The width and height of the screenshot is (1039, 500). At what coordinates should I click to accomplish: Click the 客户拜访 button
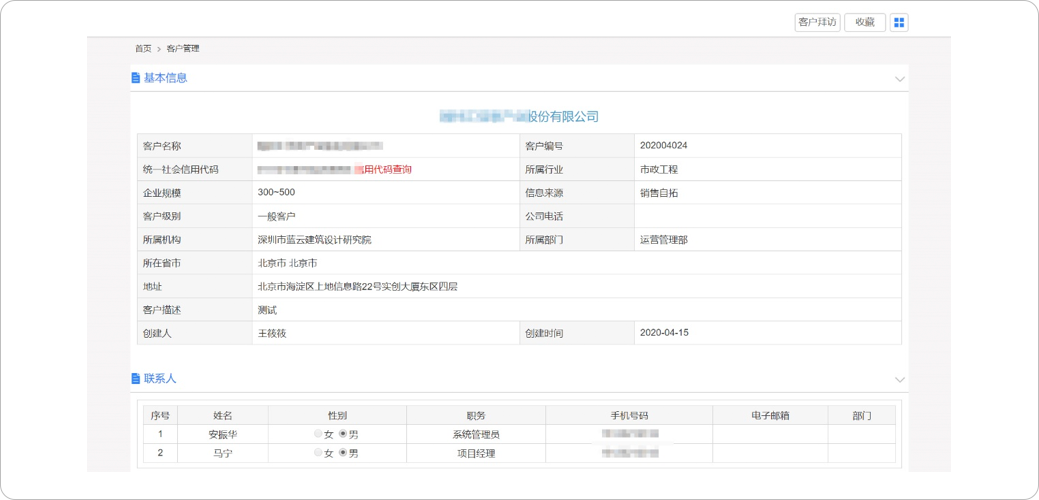[817, 23]
